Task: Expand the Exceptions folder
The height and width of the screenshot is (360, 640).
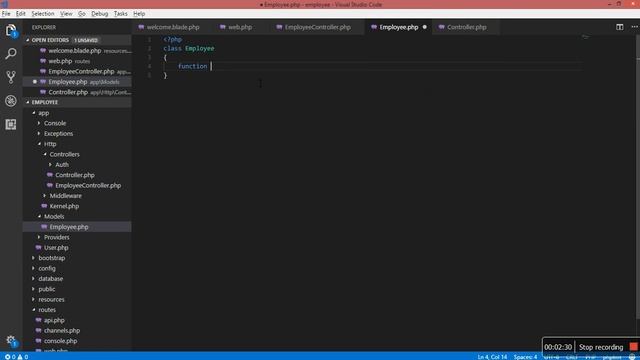Action: coord(39,133)
